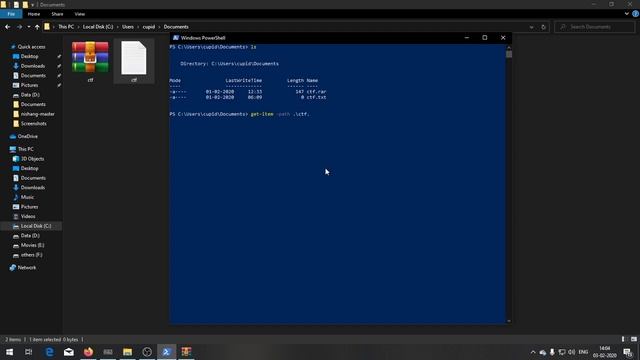Open Firefox from the taskbar
This screenshot has height=360, width=640.
click(88, 352)
